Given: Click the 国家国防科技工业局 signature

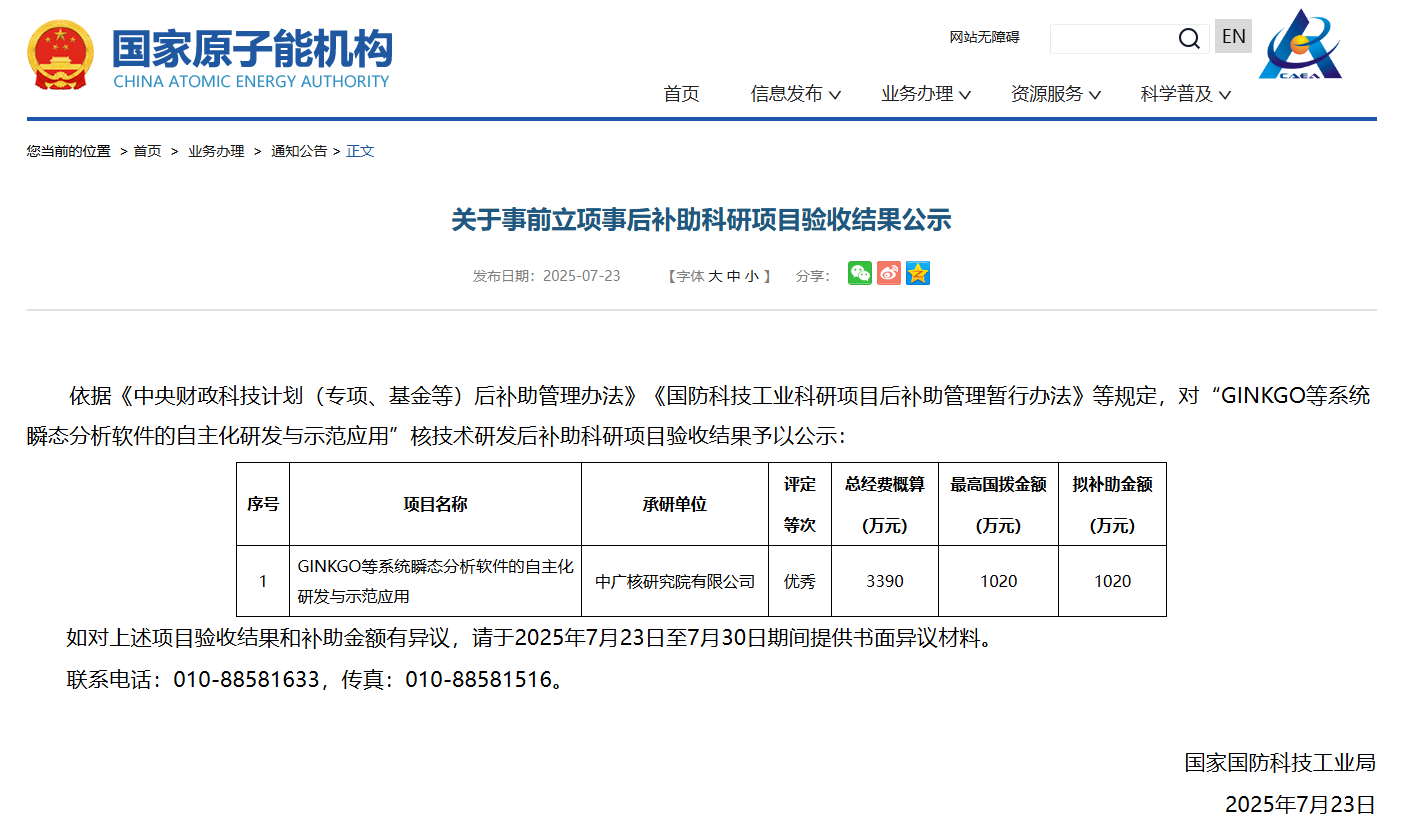Looking at the screenshot, I should (x=1280, y=763).
